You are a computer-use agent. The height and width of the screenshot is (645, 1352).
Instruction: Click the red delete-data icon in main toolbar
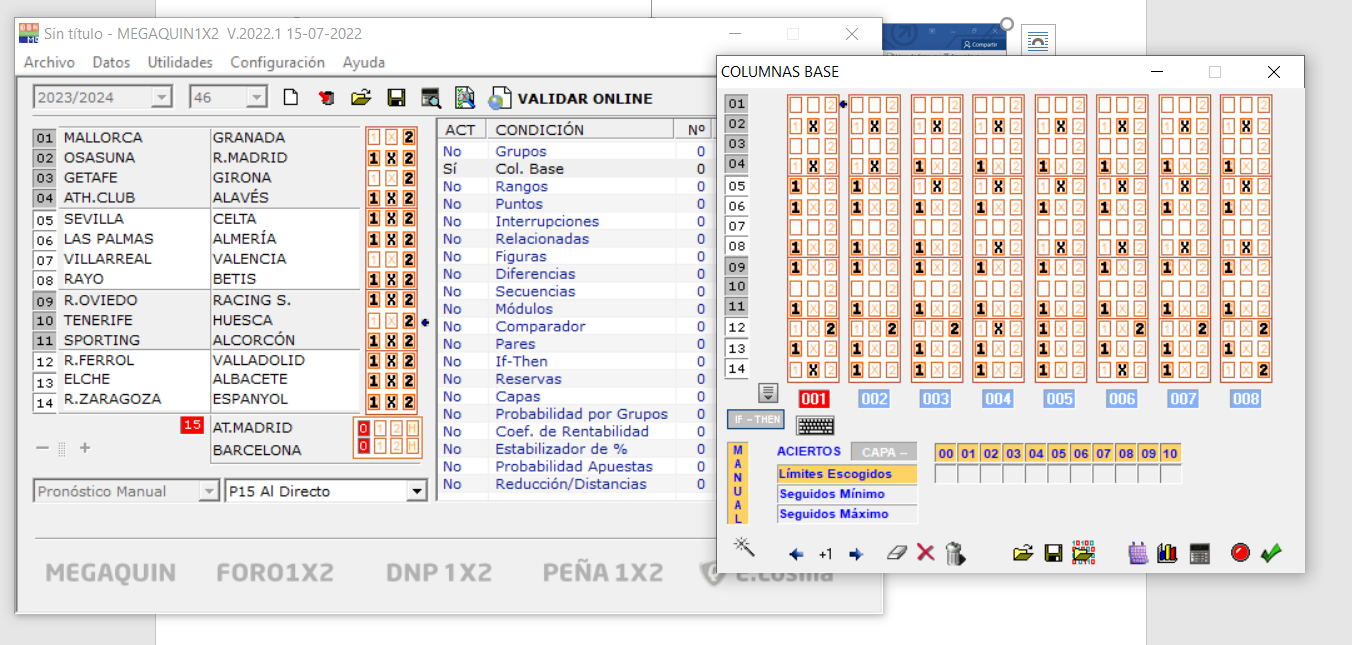tap(326, 98)
